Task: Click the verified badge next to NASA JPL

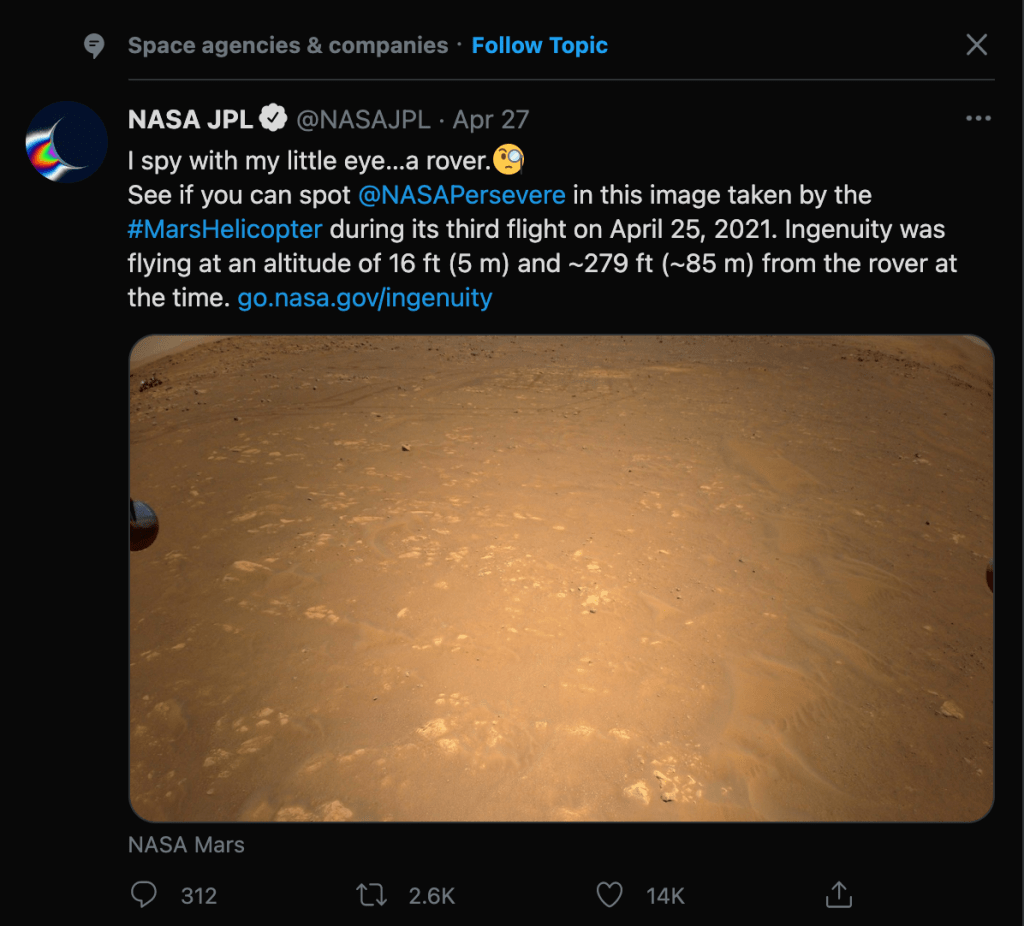Action: click(x=273, y=120)
